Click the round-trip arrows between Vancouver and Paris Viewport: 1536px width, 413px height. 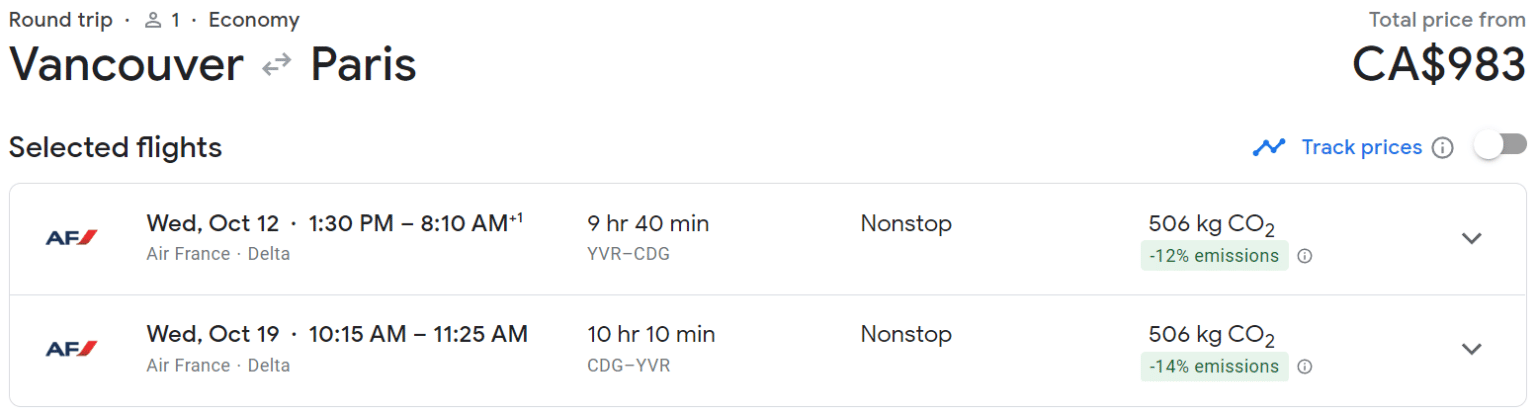point(277,65)
